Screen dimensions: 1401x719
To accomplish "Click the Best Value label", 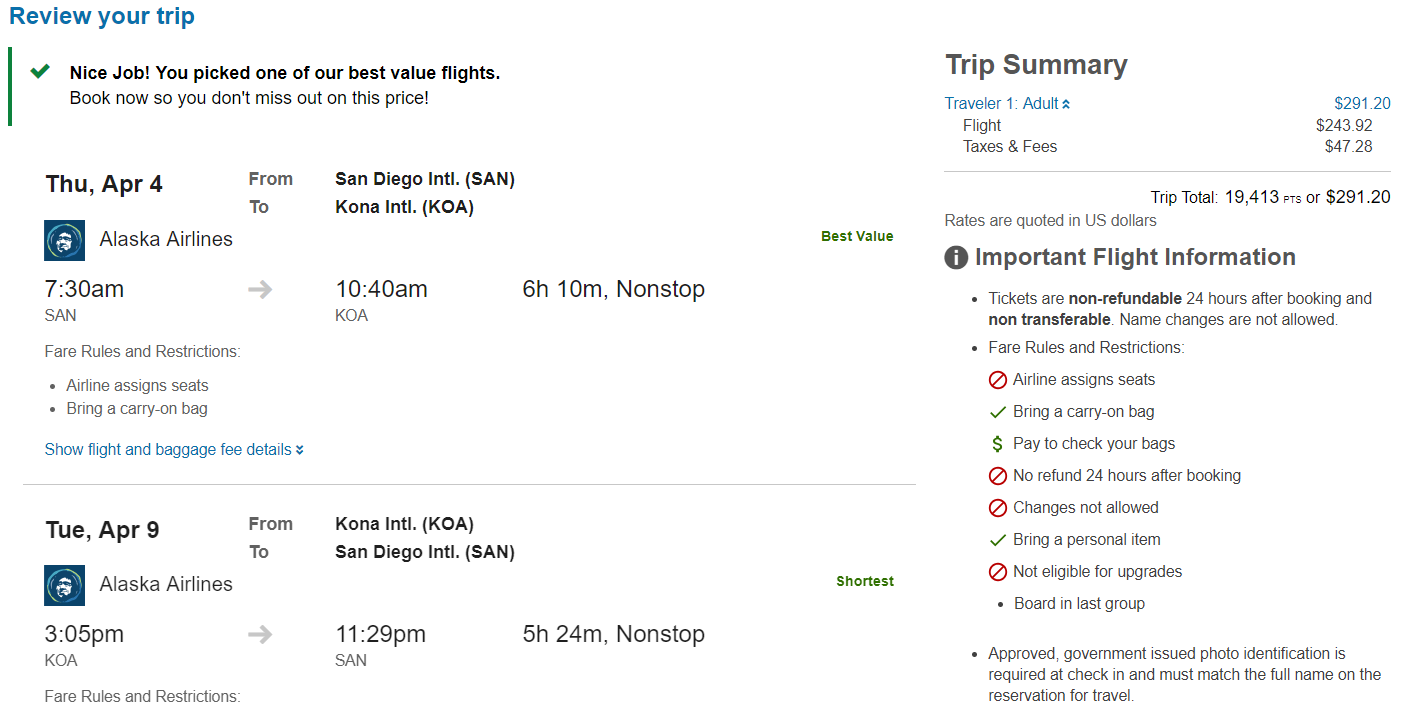I will 857,237.
